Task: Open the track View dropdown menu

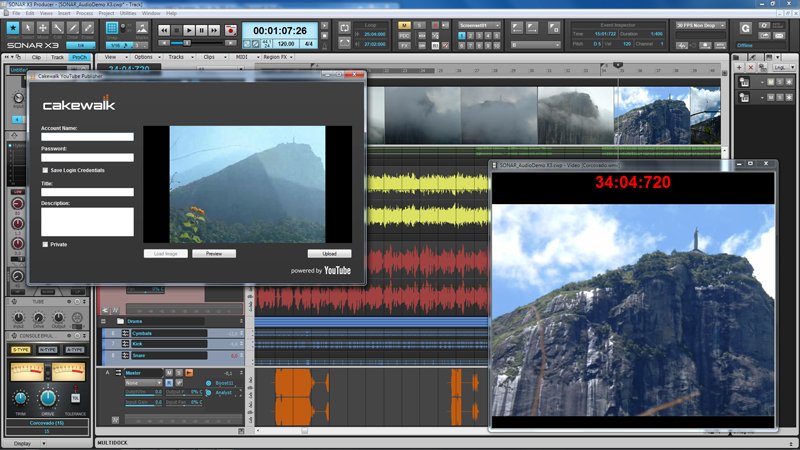Action: click(x=113, y=57)
